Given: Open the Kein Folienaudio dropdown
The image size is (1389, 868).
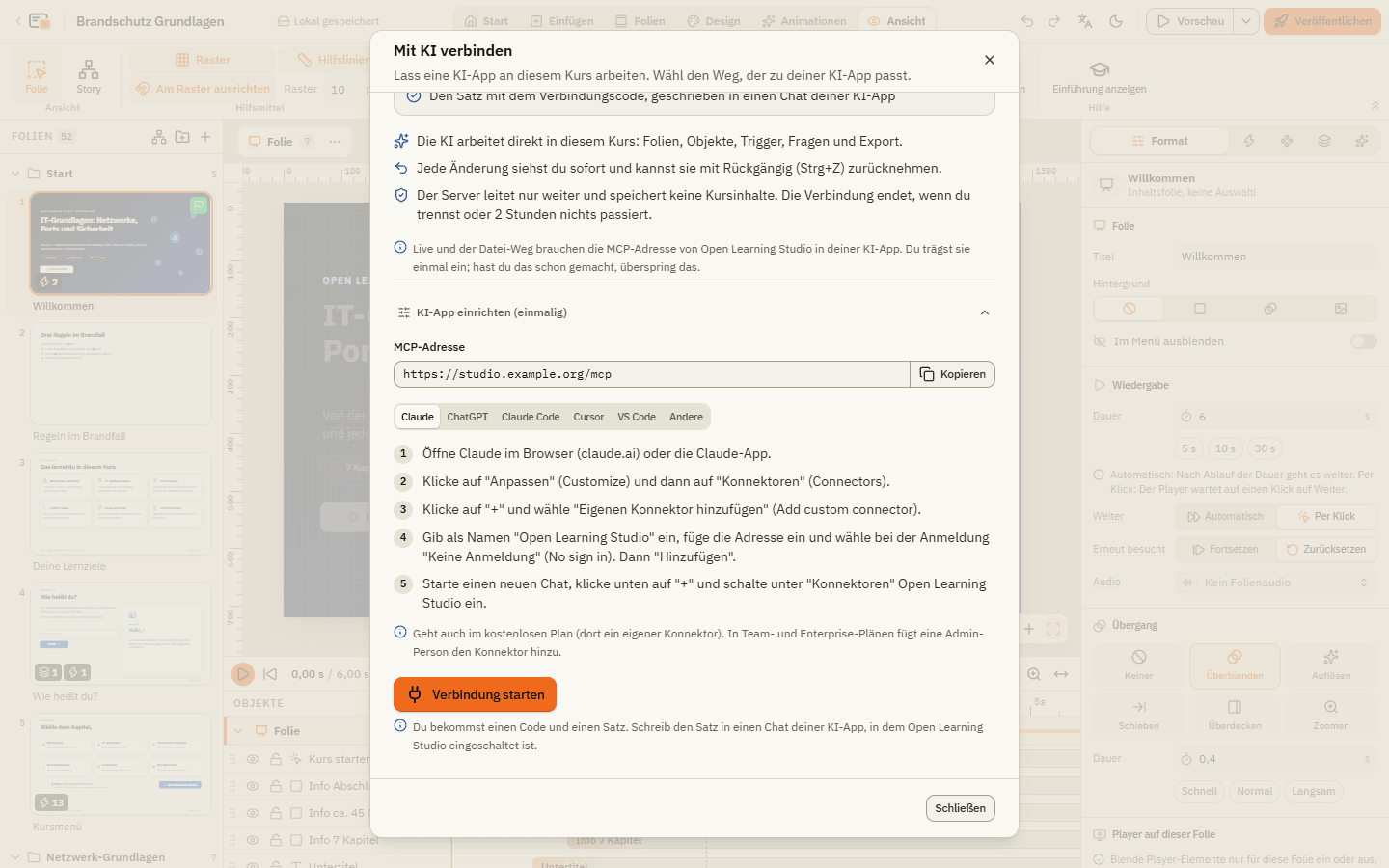Looking at the screenshot, I should [1273, 583].
